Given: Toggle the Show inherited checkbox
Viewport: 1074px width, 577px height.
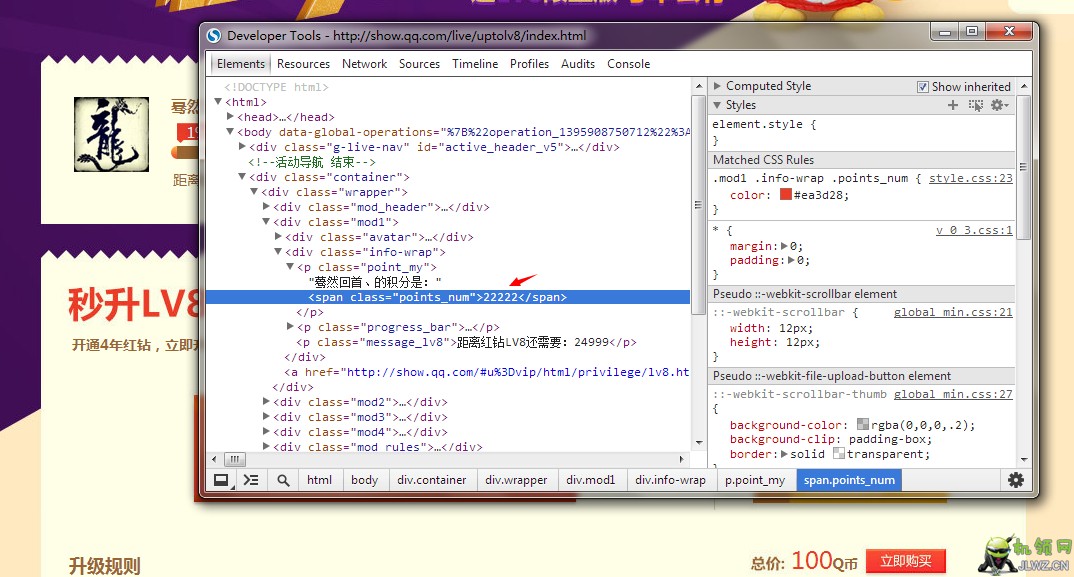Looking at the screenshot, I should click(x=923, y=86).
